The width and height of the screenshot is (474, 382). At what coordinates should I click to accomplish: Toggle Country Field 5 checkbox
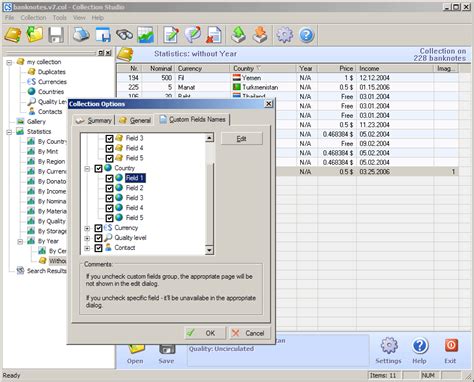109,218
